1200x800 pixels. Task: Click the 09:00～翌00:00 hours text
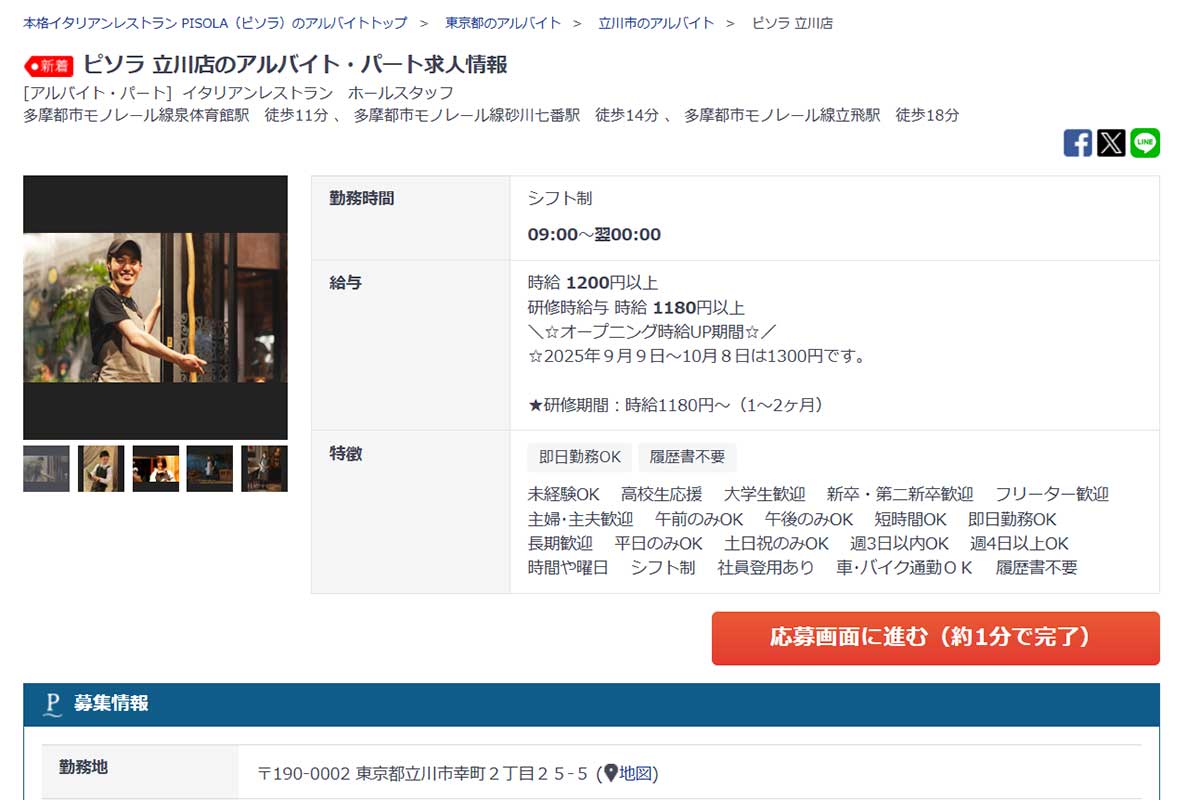click(x=594, y=235)
